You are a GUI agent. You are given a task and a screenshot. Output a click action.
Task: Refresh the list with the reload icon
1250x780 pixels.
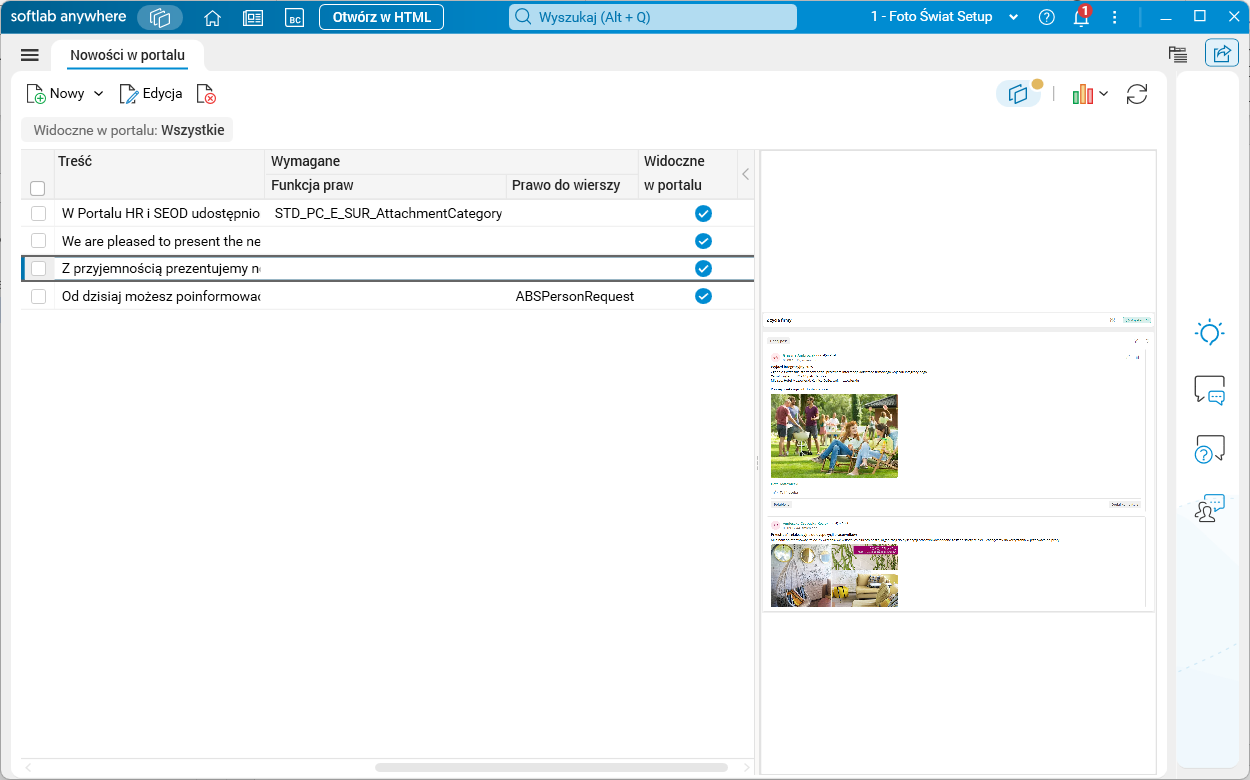click(x=1137, y=94)
